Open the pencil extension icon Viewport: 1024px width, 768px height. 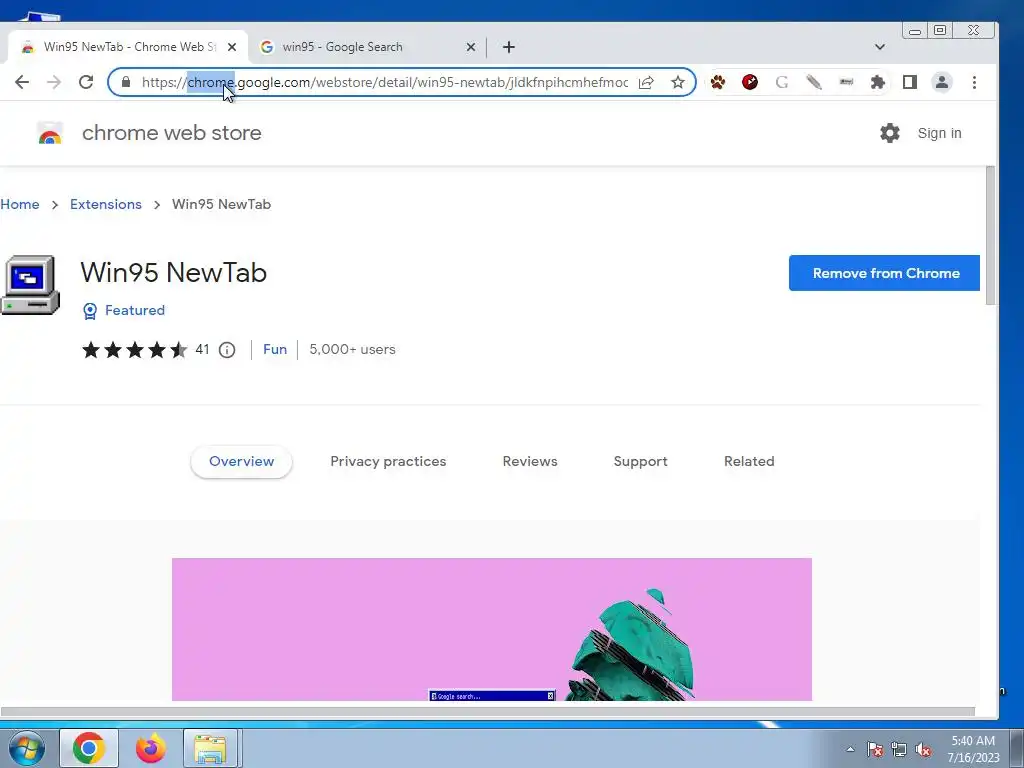click(x=814, y=82)
